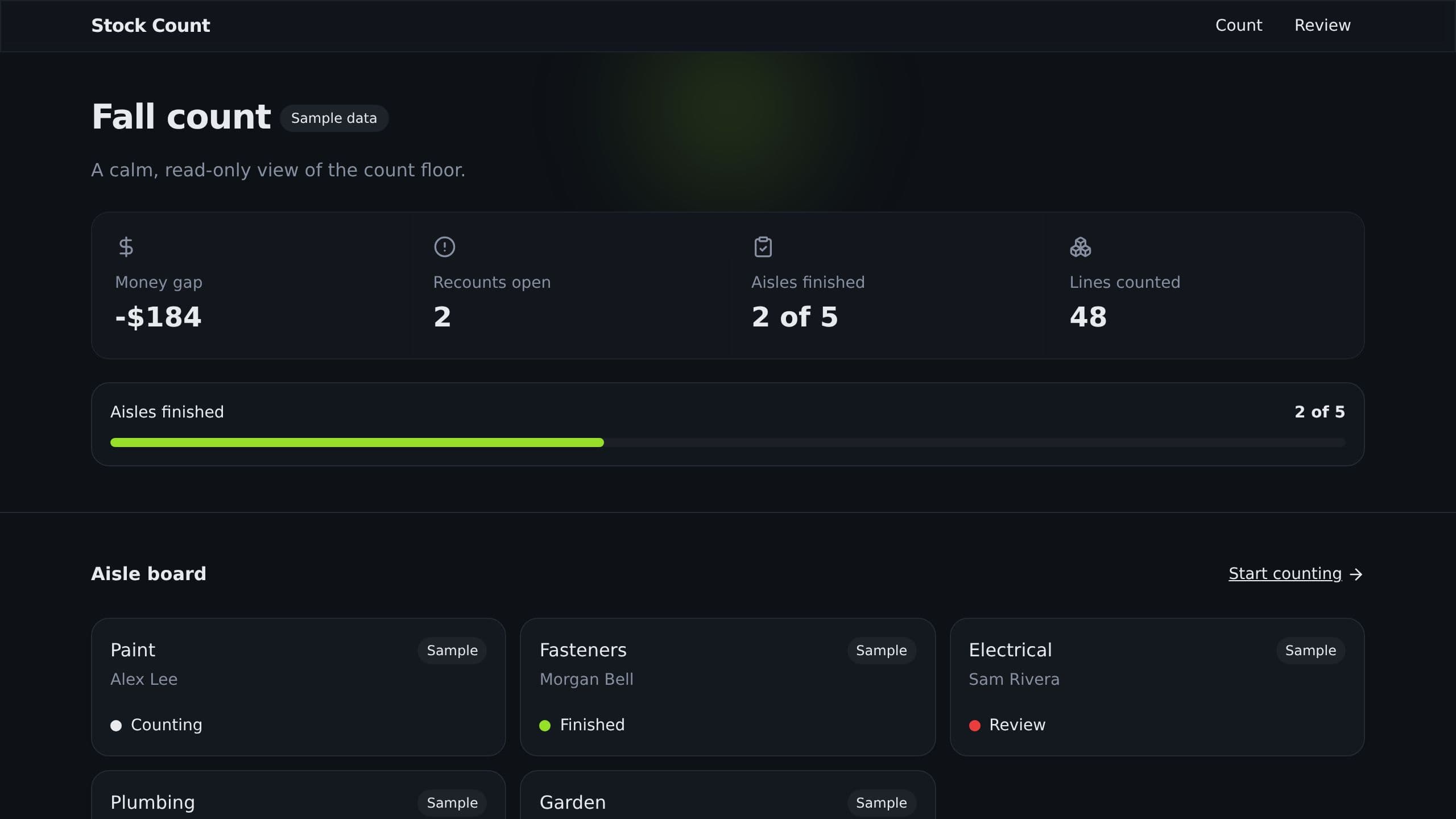1456x819 pixels.
Task: Go to the Stock Count home title
Action: tap(151, 26)
